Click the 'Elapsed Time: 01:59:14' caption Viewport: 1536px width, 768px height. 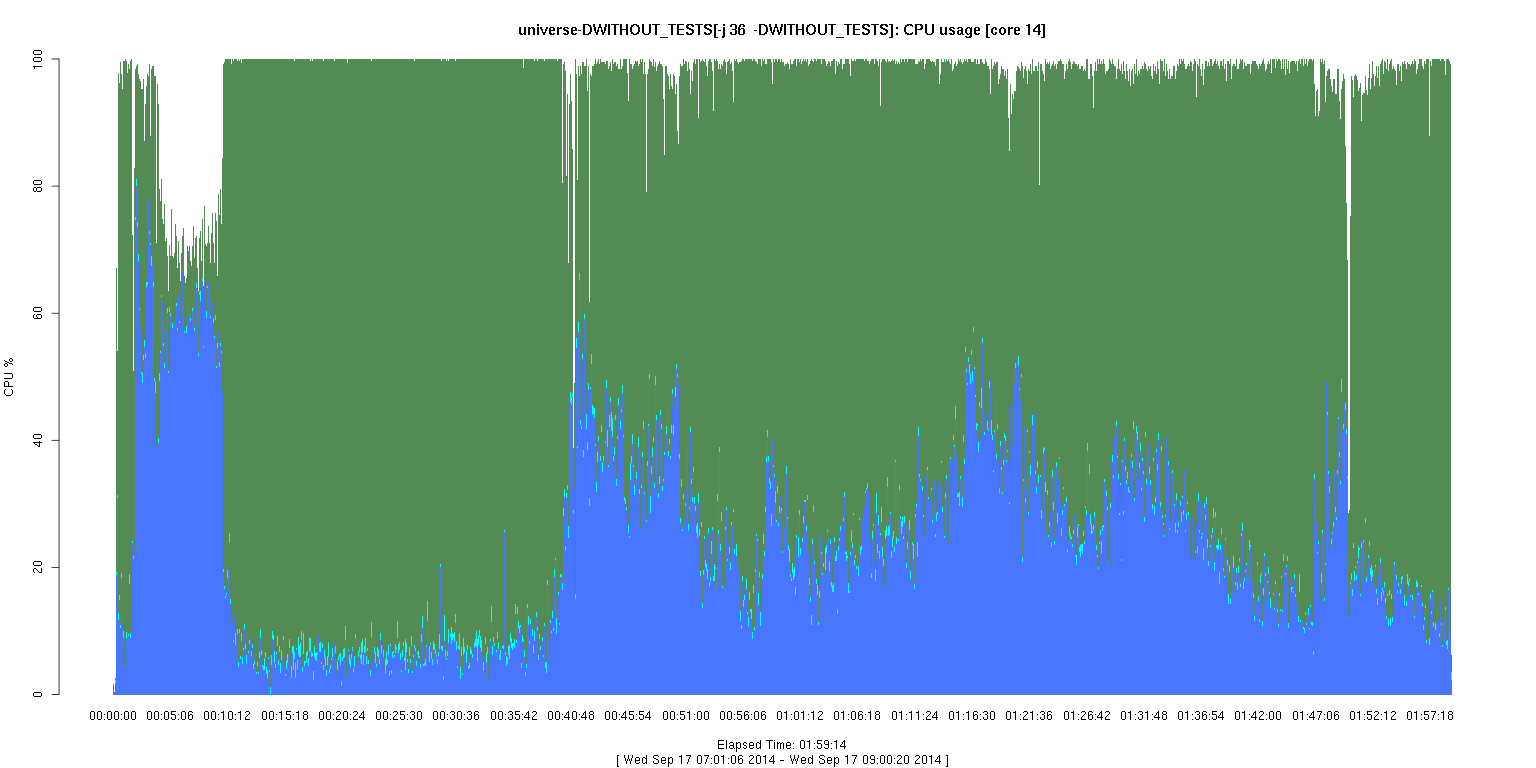(782, 745)
